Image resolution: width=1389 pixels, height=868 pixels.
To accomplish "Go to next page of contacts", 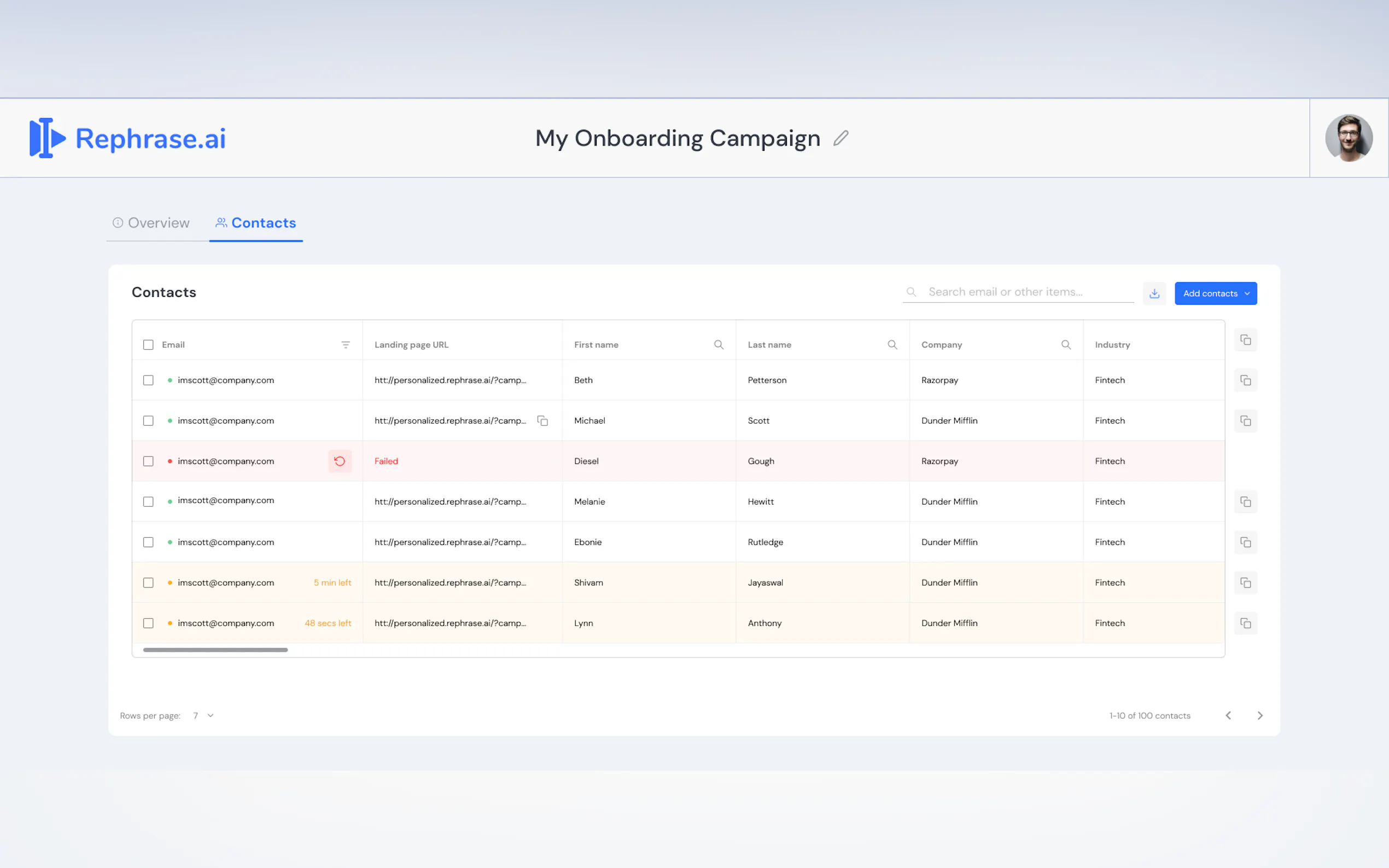I will click(1260, 715).
